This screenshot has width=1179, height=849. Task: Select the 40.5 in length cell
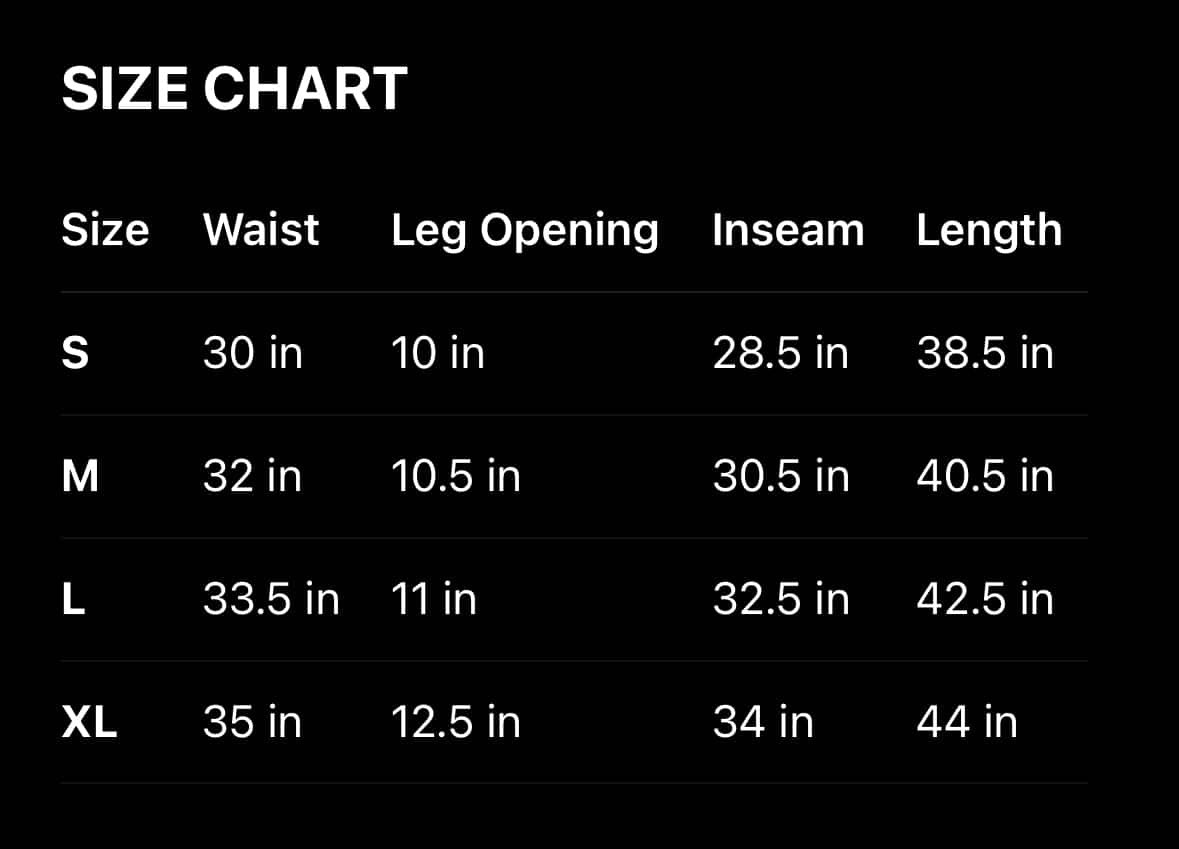coord(985,477)
